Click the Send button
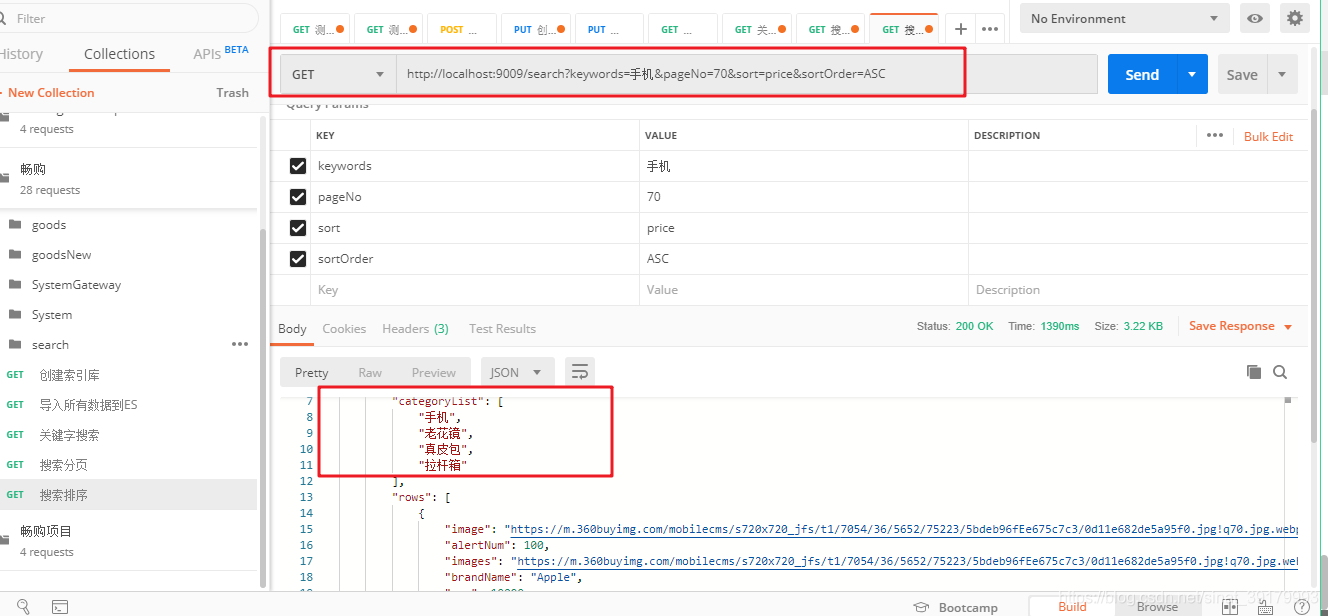The height and width of the screenshot is (616, 1328). click(1142, 74)
